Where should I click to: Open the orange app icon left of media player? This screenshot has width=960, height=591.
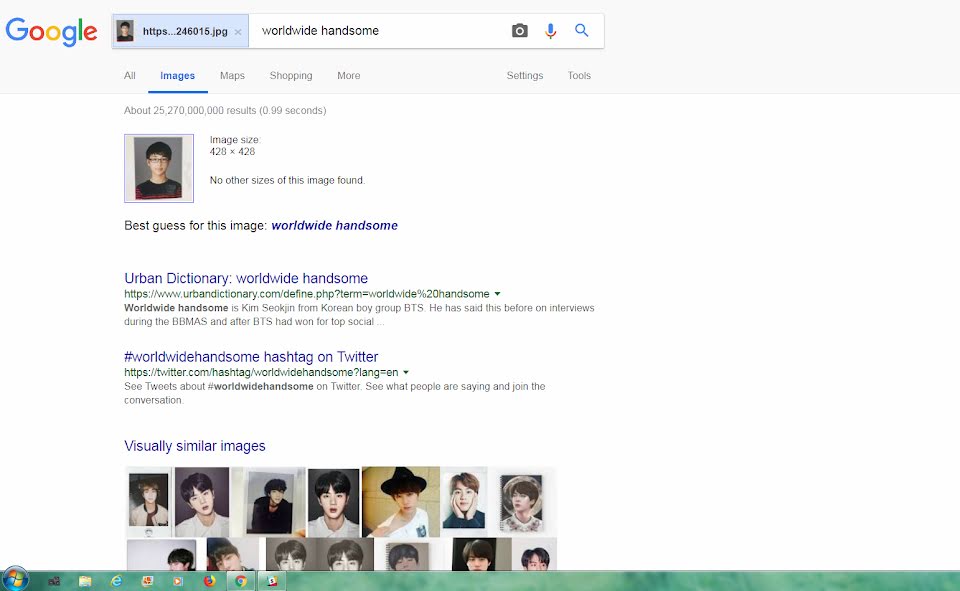click(x=147, y=581)
